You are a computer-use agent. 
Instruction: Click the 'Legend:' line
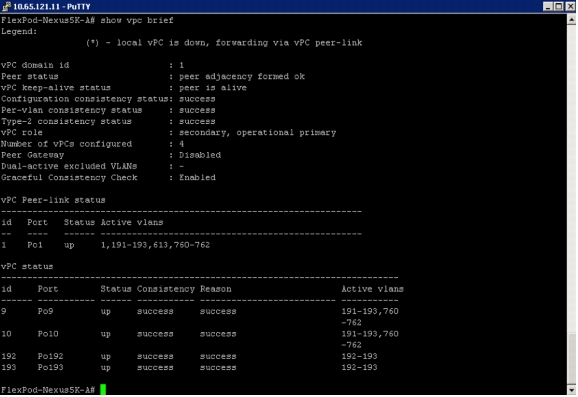coord(19,32)
